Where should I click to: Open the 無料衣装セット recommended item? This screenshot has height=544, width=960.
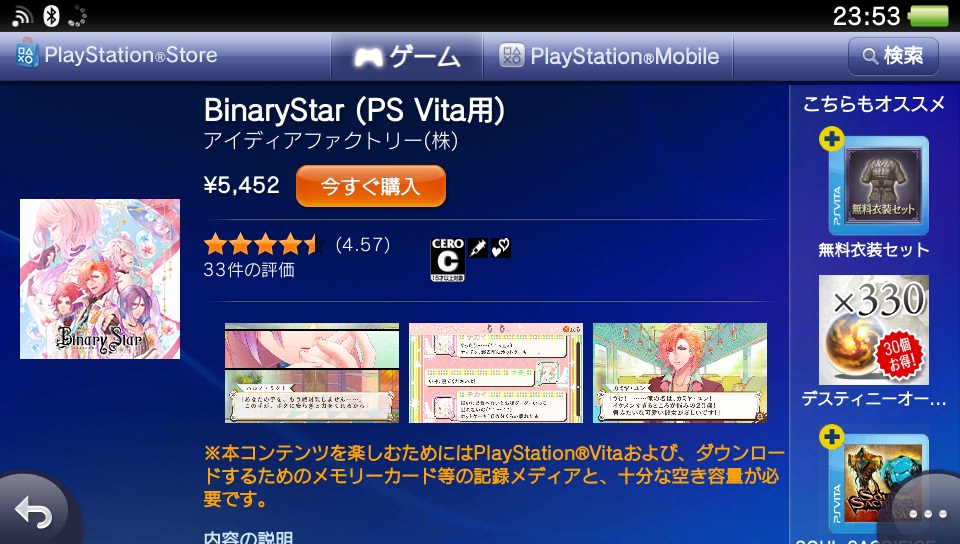click(874, 195)
